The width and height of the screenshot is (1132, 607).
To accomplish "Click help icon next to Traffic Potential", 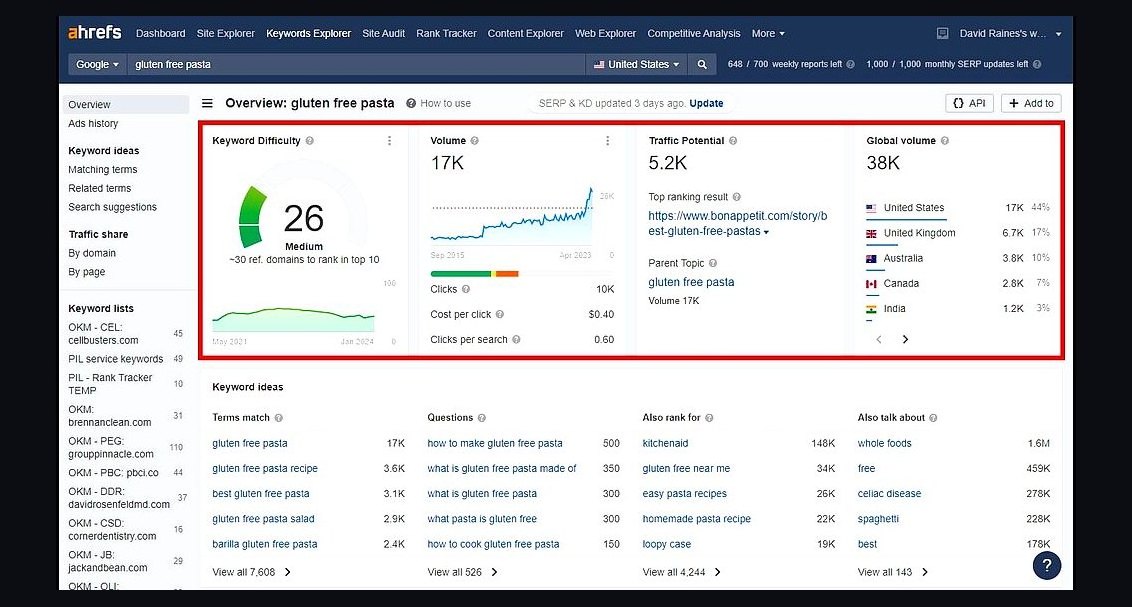I will click(x=733, y=141).
